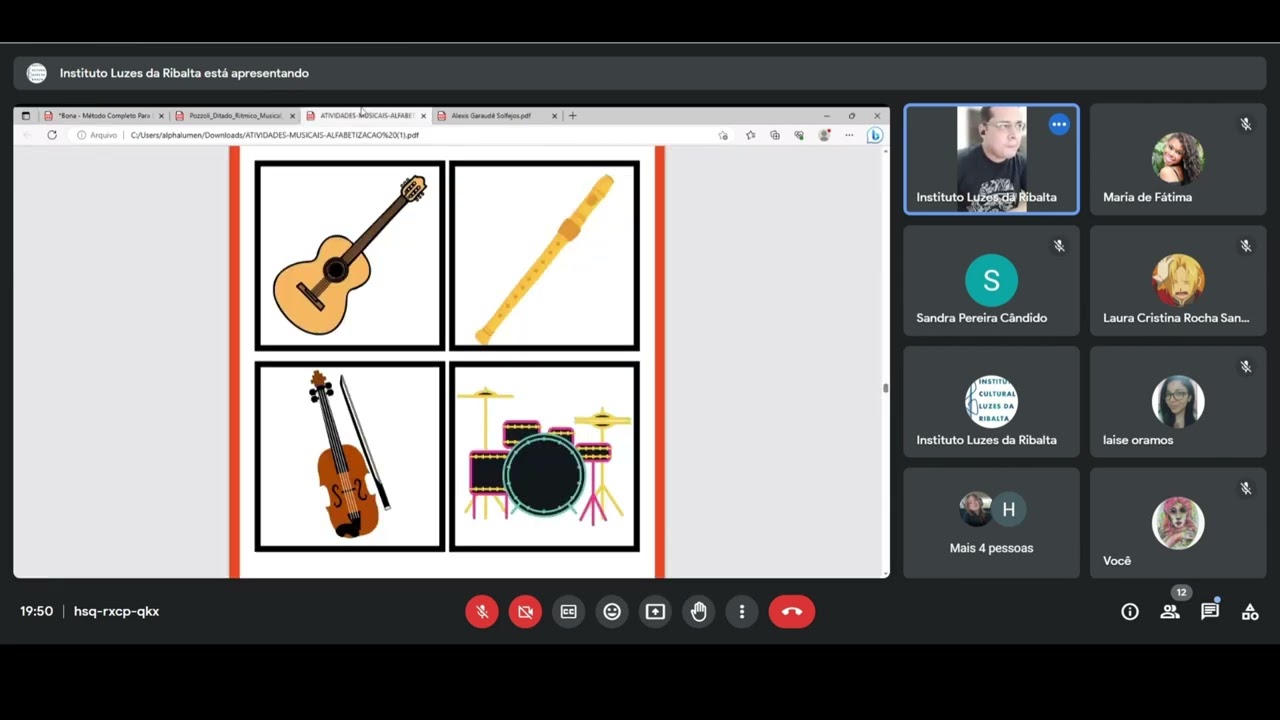
Task: Click the Bing copilot icon in browser
Action: tap(875, 135)
